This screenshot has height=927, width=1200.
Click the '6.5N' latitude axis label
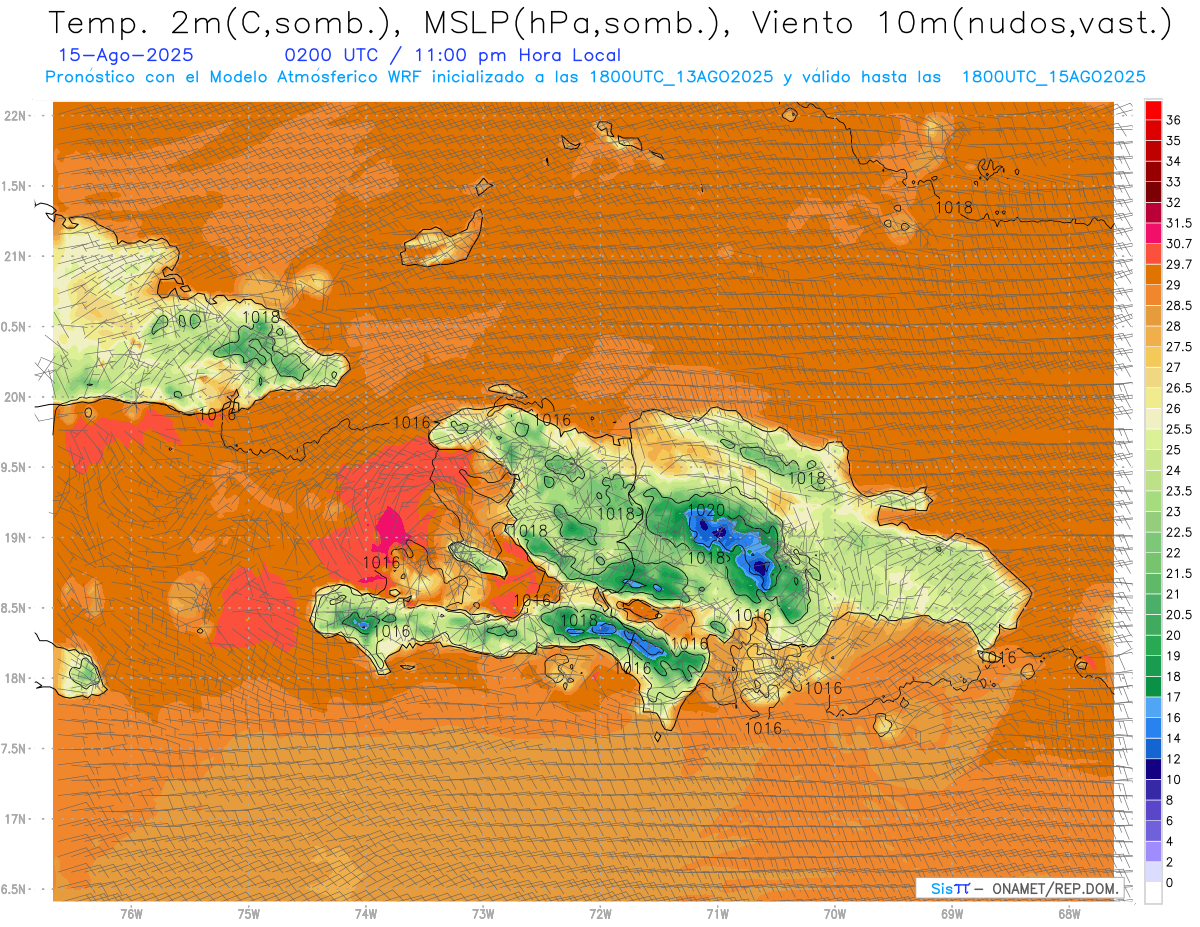(x=15, y=890)
